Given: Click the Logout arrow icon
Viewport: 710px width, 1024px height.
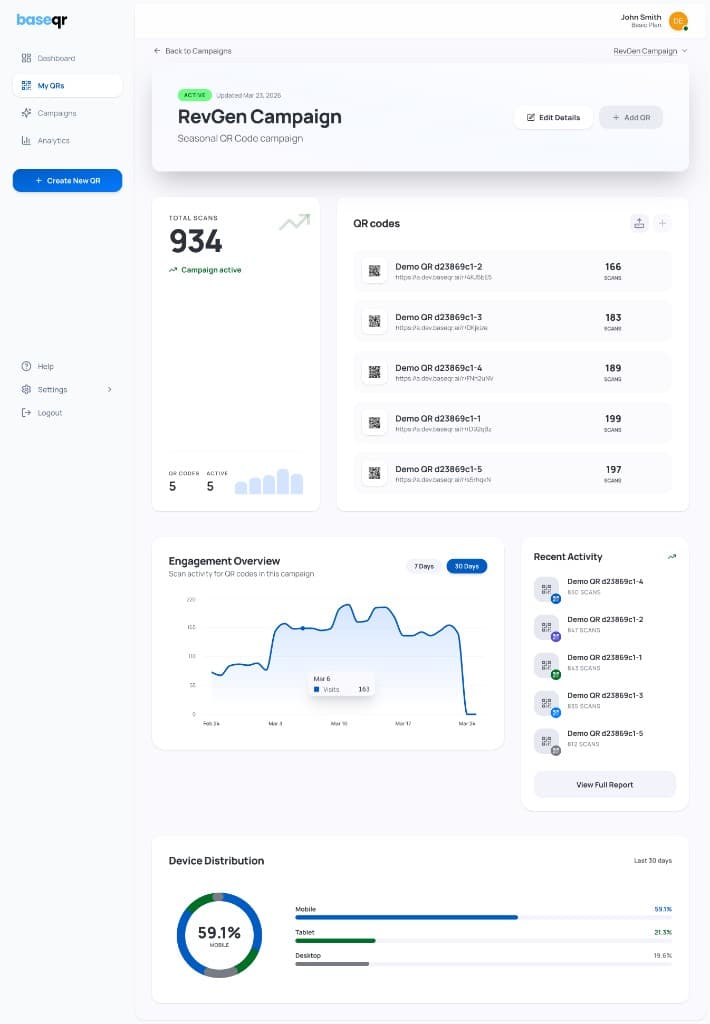Looking at the screenshot, I should click(x=26, y=413).
